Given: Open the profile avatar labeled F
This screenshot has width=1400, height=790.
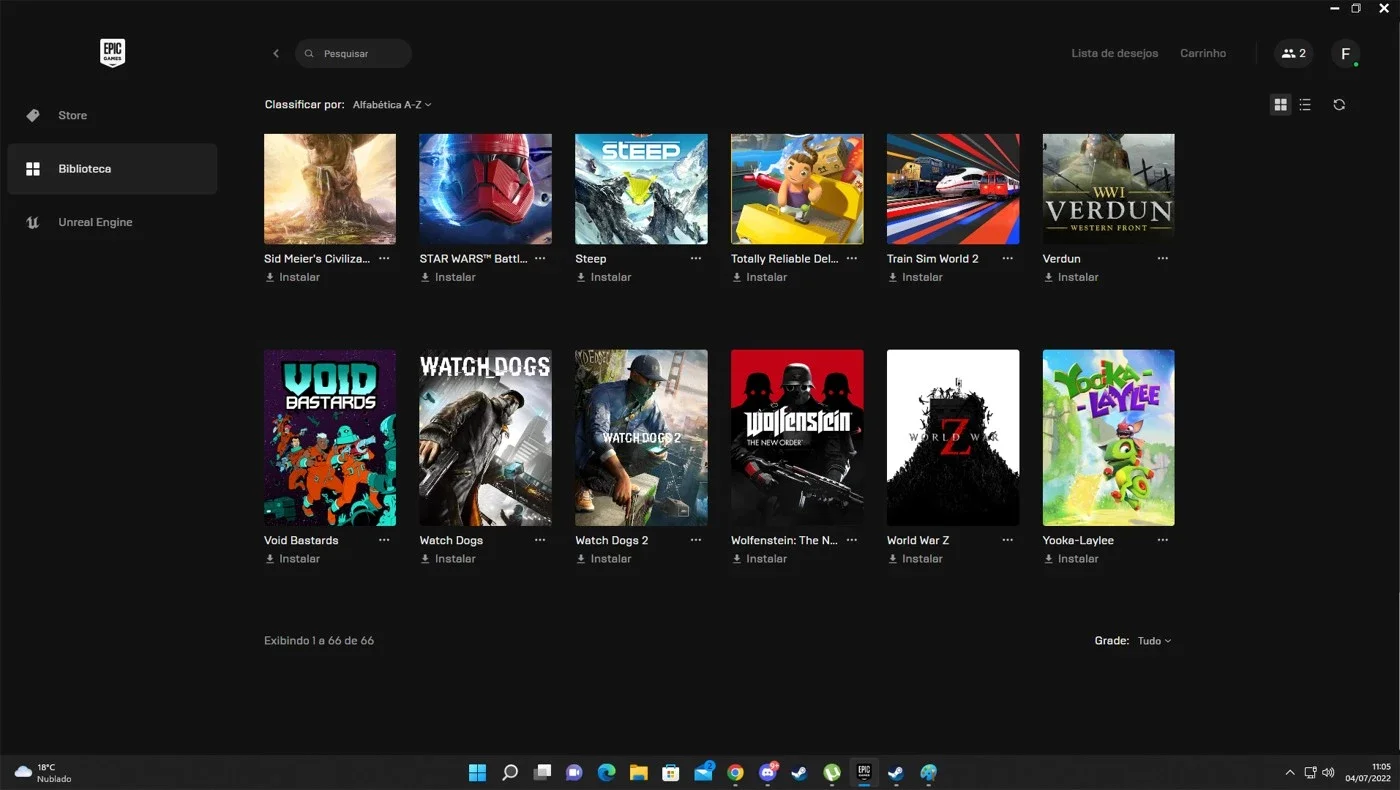Looking at the screenshot, I should point(1345,53).
